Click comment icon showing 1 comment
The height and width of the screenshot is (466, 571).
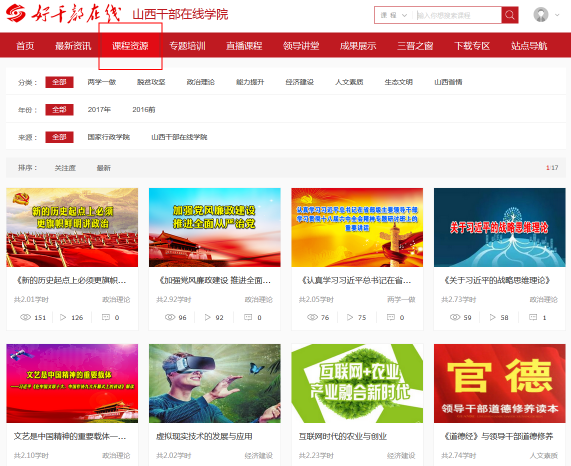(x=533, y=317)
